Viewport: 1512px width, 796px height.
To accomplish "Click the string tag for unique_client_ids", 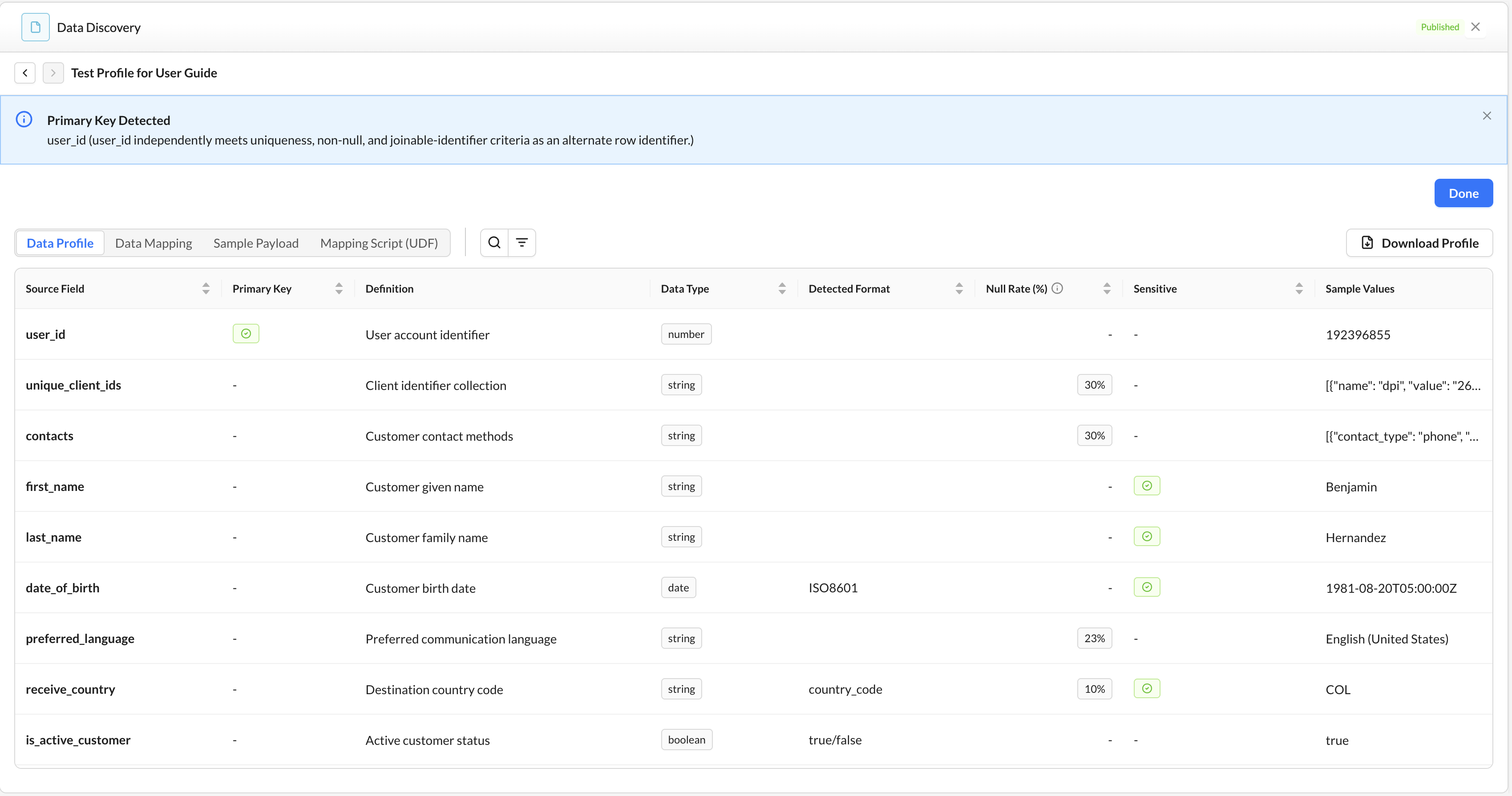I will coord(681,385).
